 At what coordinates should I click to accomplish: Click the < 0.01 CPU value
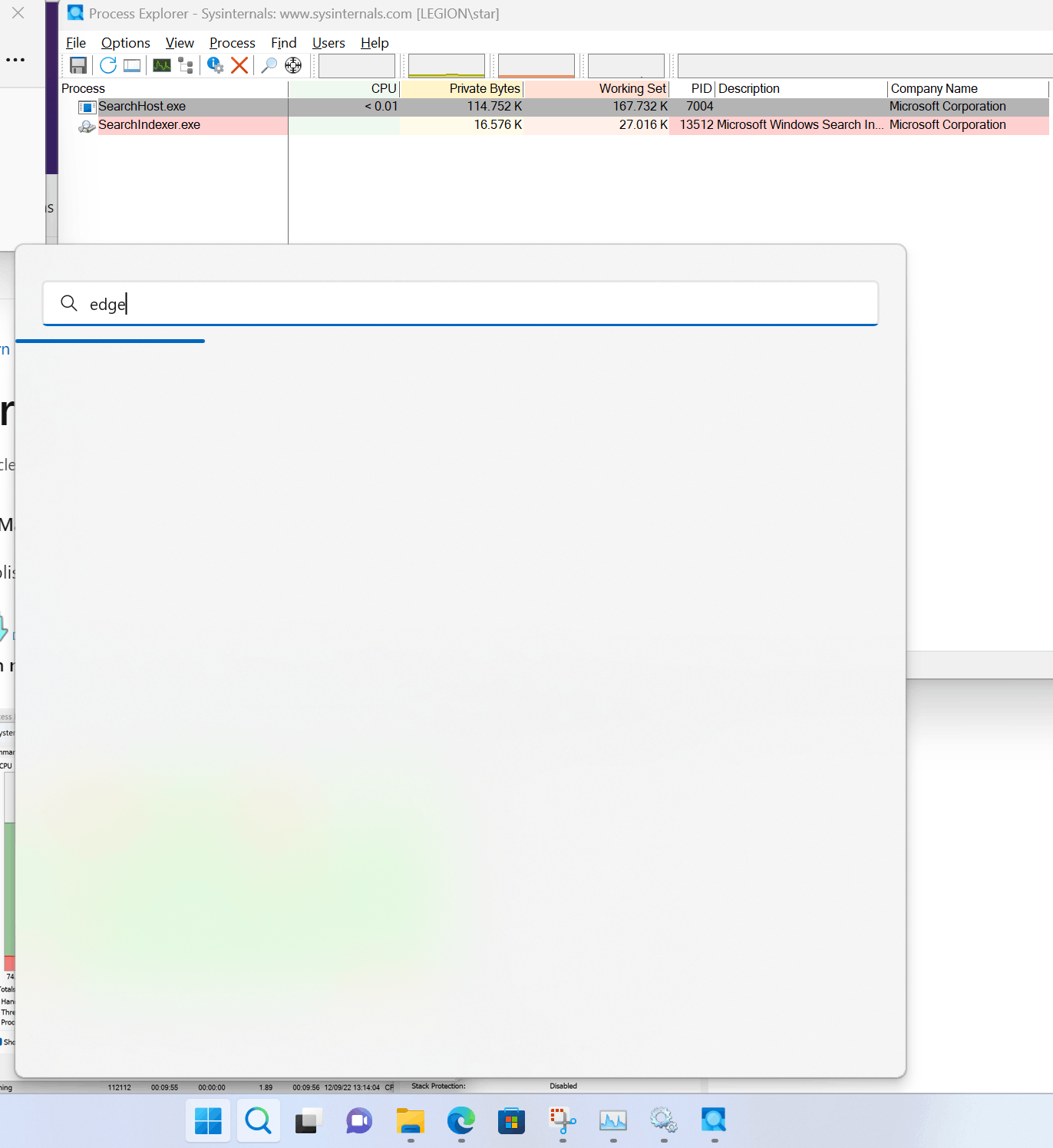coord(381,107)
